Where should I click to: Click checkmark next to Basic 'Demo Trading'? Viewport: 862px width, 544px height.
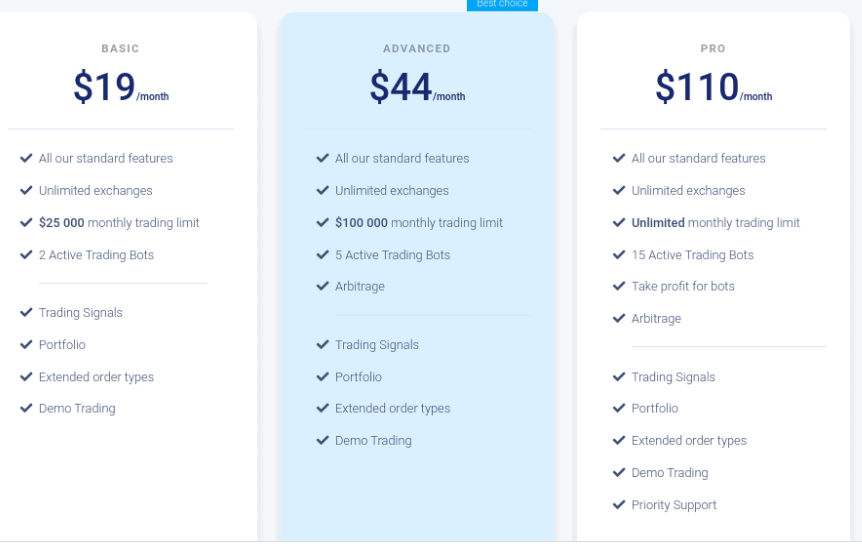pos(26,408)
